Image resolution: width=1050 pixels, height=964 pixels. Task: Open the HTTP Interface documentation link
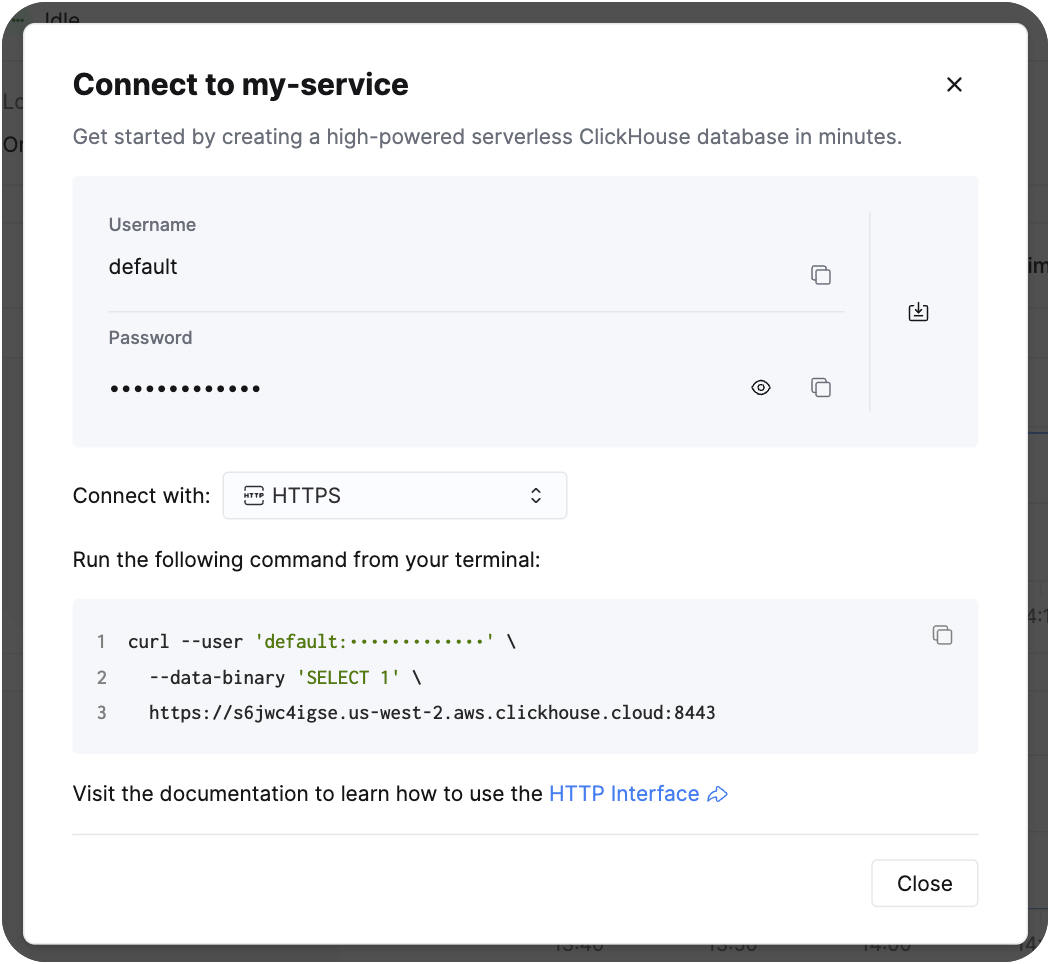point(638,794)
